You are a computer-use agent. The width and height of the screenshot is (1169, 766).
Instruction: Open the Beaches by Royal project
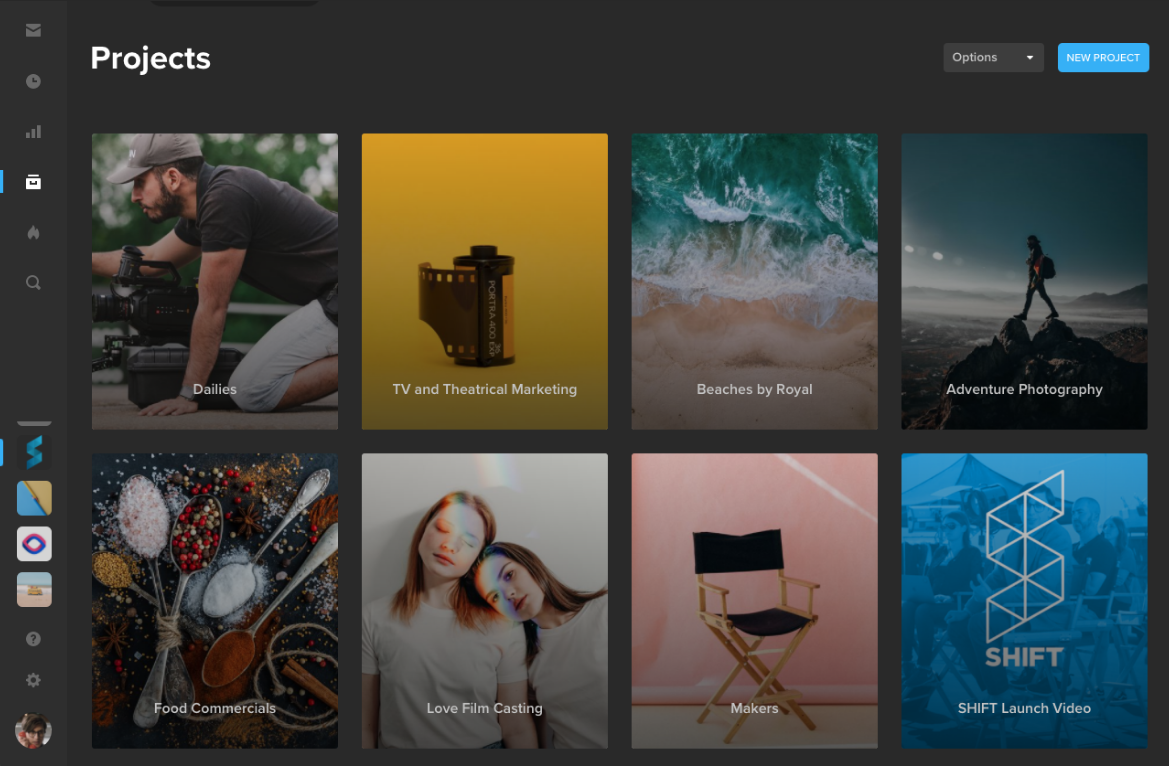[754, 281]
